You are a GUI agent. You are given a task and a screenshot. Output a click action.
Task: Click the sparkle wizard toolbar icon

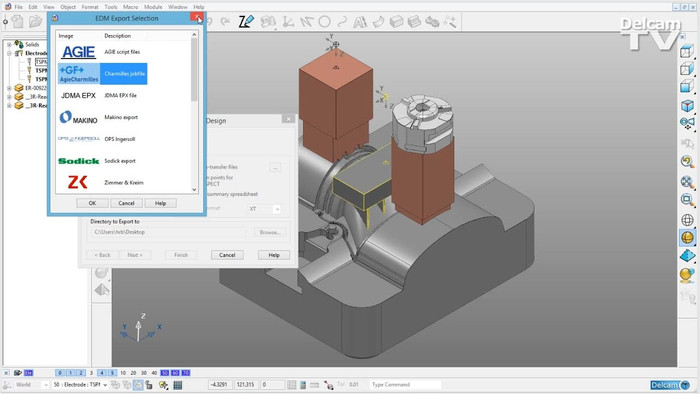pyautogui.click(x=450, y=21)
